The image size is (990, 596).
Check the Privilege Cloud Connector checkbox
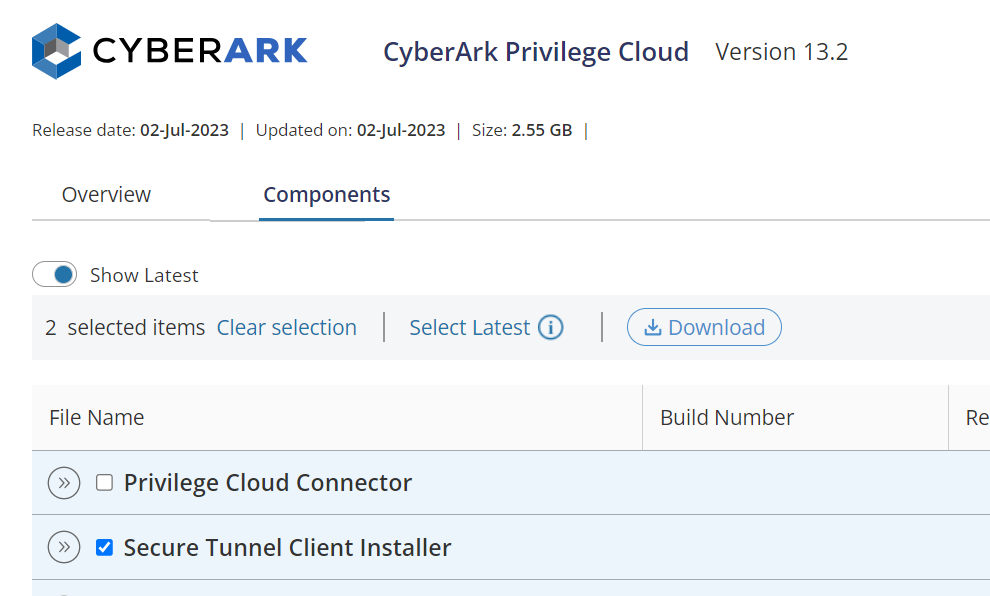(x=104, y=482)
